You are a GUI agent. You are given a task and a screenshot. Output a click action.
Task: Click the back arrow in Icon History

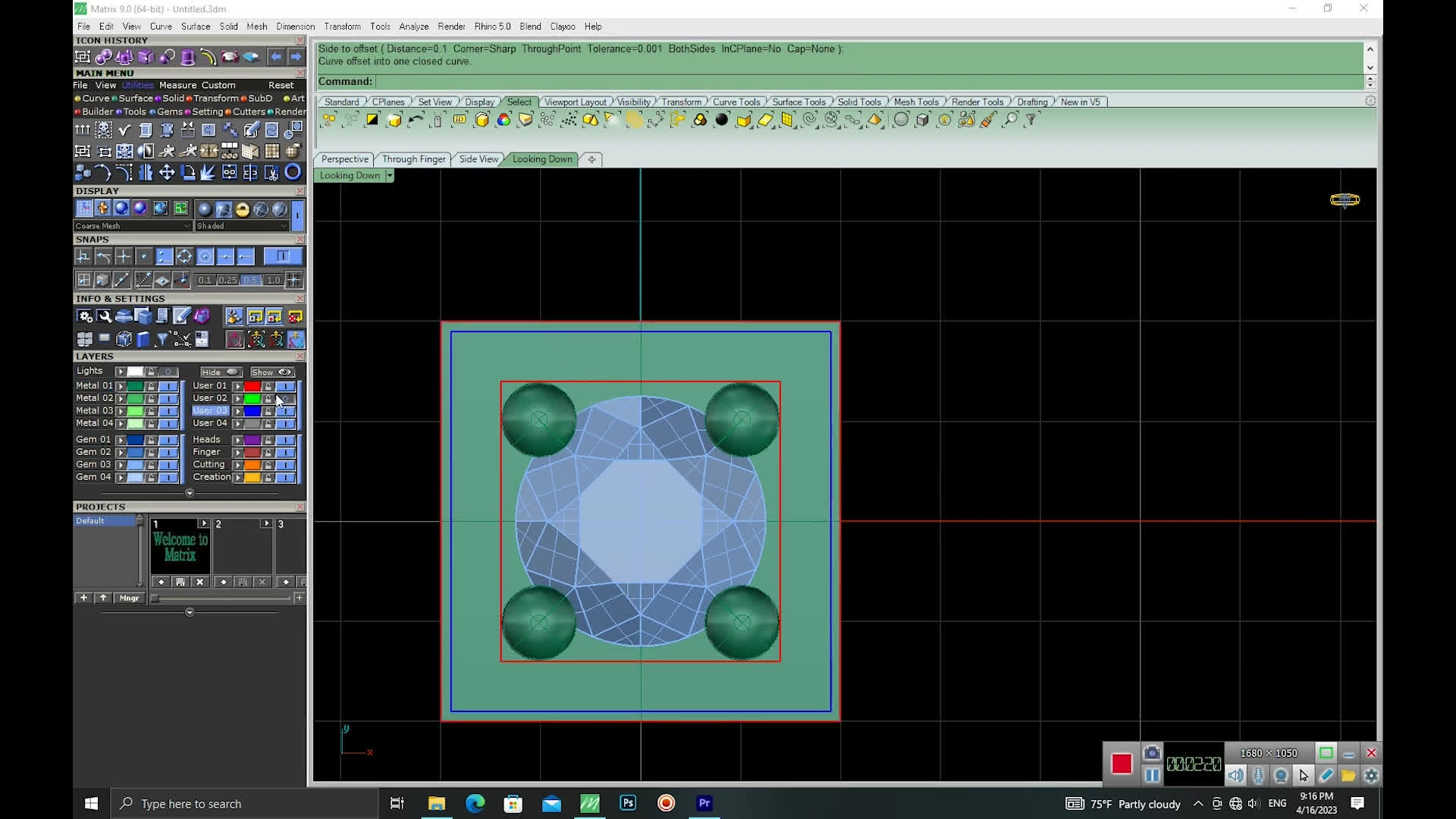pos(276,57)
